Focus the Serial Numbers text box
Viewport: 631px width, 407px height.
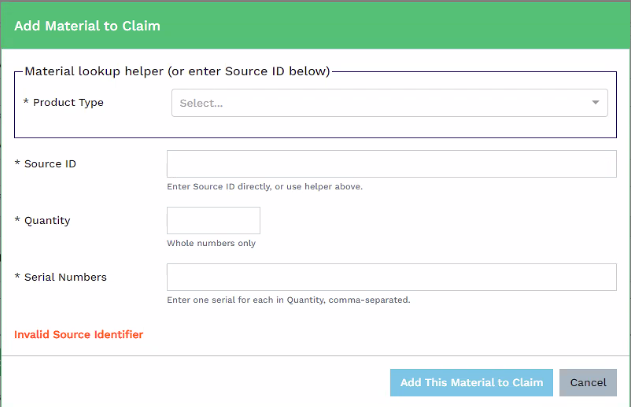pyautogui.click(x=391, y=277)
